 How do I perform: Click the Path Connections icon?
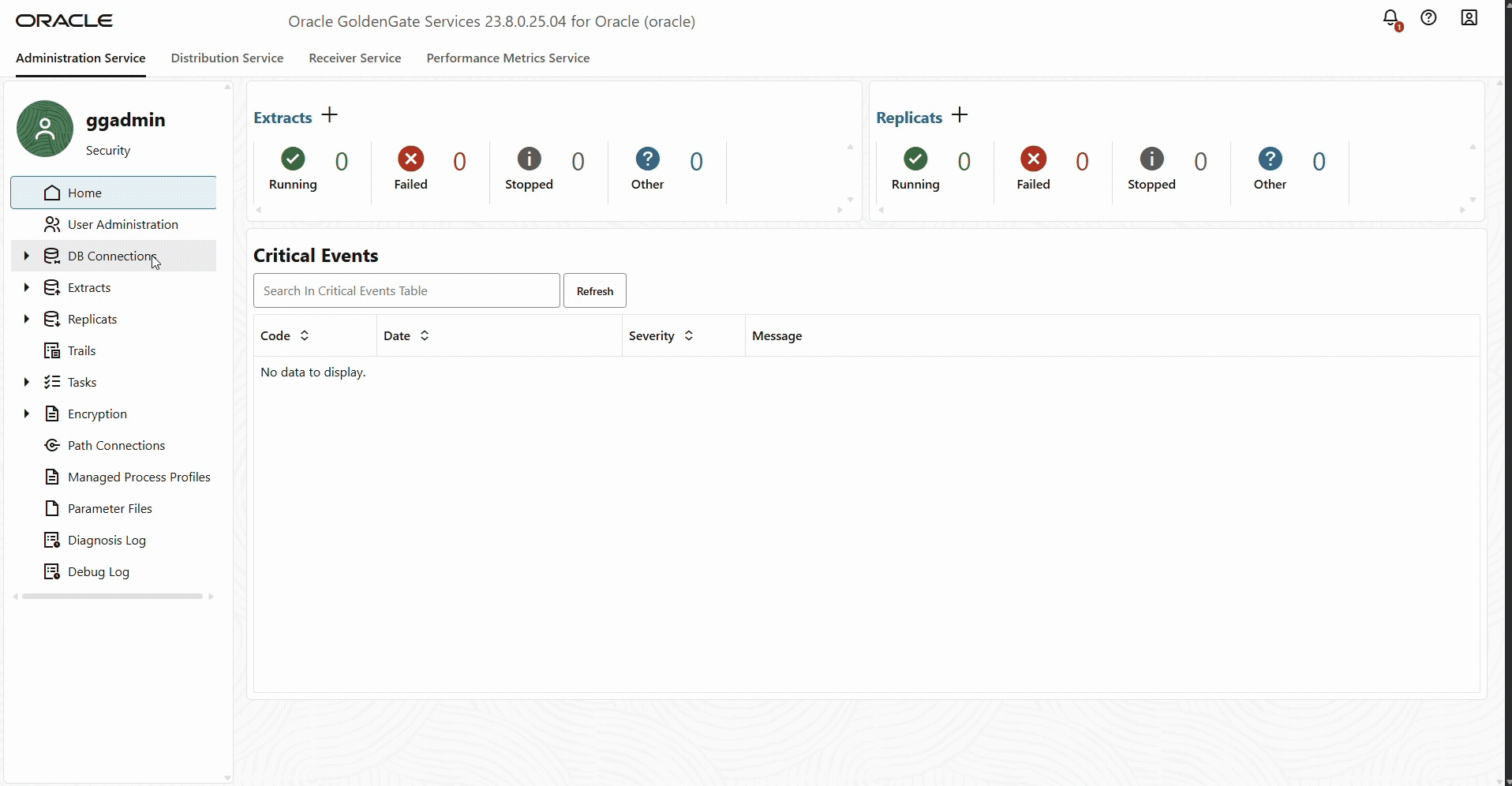[x=52, y=445]
